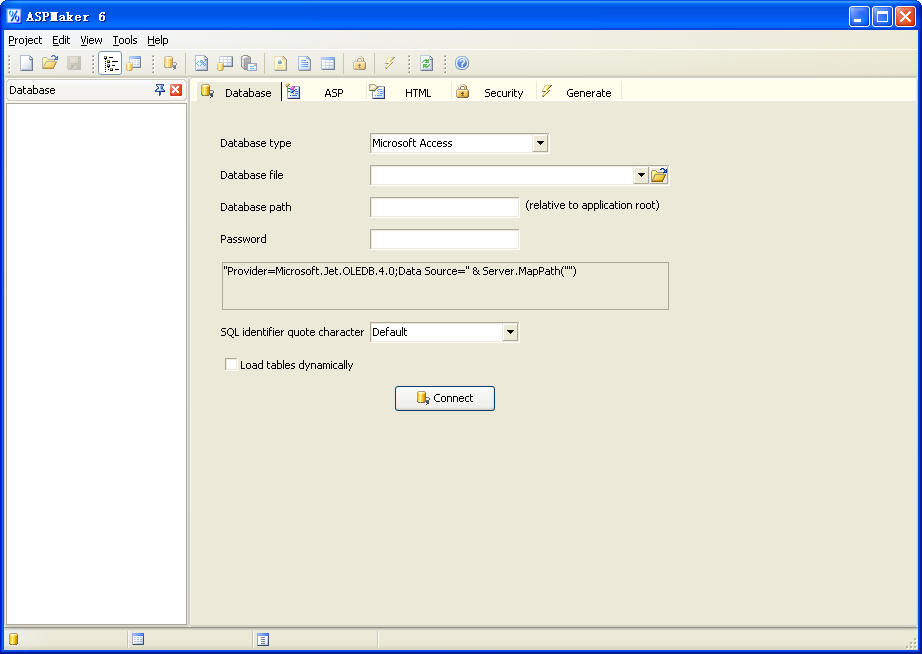Viewport: 922px width, 654px height.
Task: Toggle the Load tables dynamically checkbox
Action: [x=231, y=364]
